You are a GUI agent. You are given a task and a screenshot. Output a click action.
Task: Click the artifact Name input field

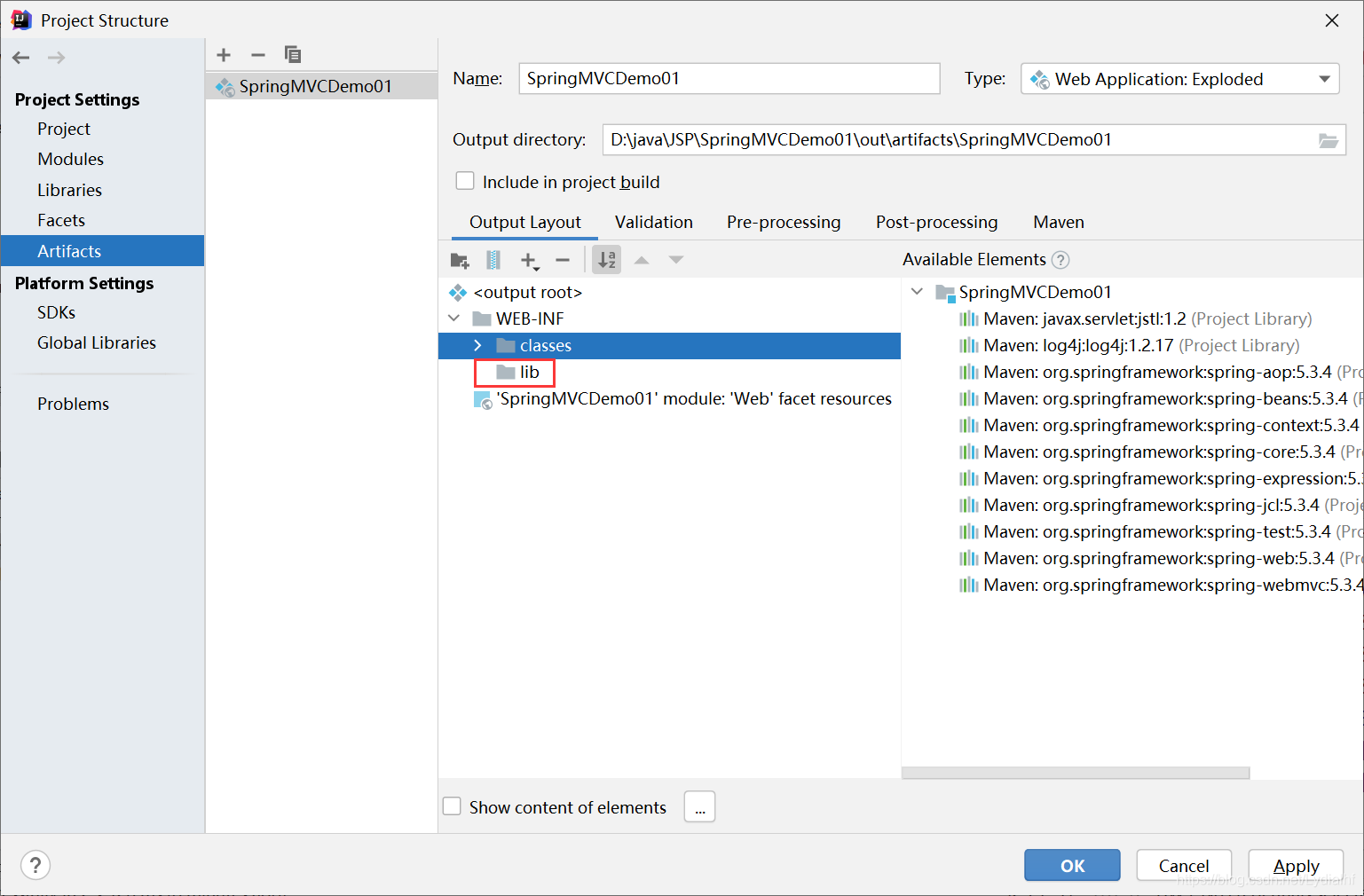click(729, 78)
